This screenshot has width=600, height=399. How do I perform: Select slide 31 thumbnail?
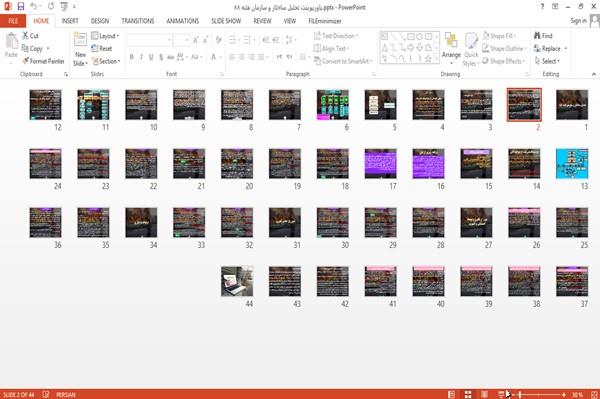(x=285, y=223)
